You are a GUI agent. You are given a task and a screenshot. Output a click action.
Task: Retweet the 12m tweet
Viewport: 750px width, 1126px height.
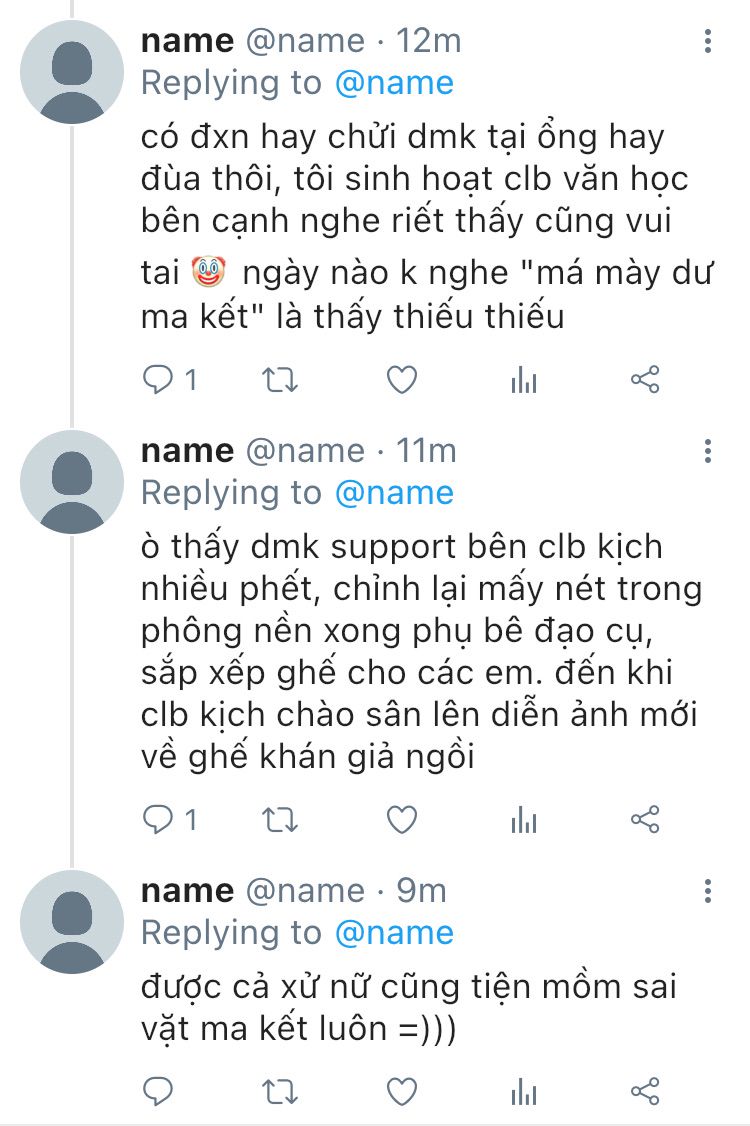pyautogui.click(x=279, y=380)
